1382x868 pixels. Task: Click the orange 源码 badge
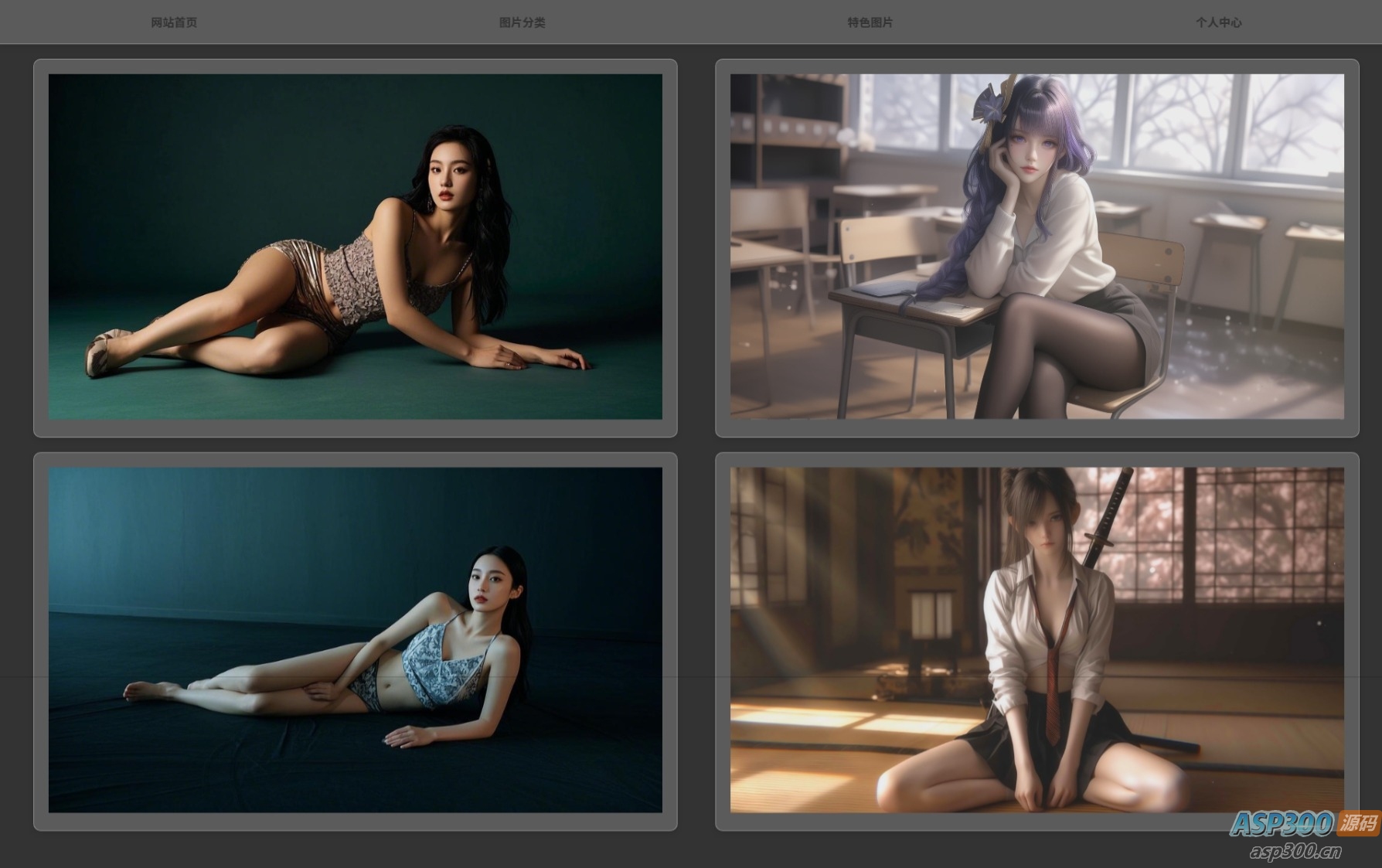click(x=1359, y=822)
